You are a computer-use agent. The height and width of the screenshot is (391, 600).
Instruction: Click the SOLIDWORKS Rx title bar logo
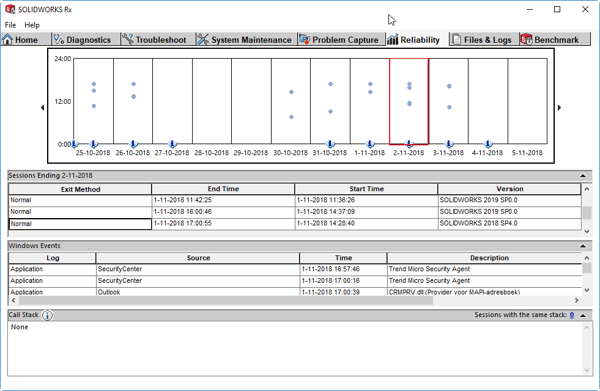pyautogui.click(x=10, y=9)
